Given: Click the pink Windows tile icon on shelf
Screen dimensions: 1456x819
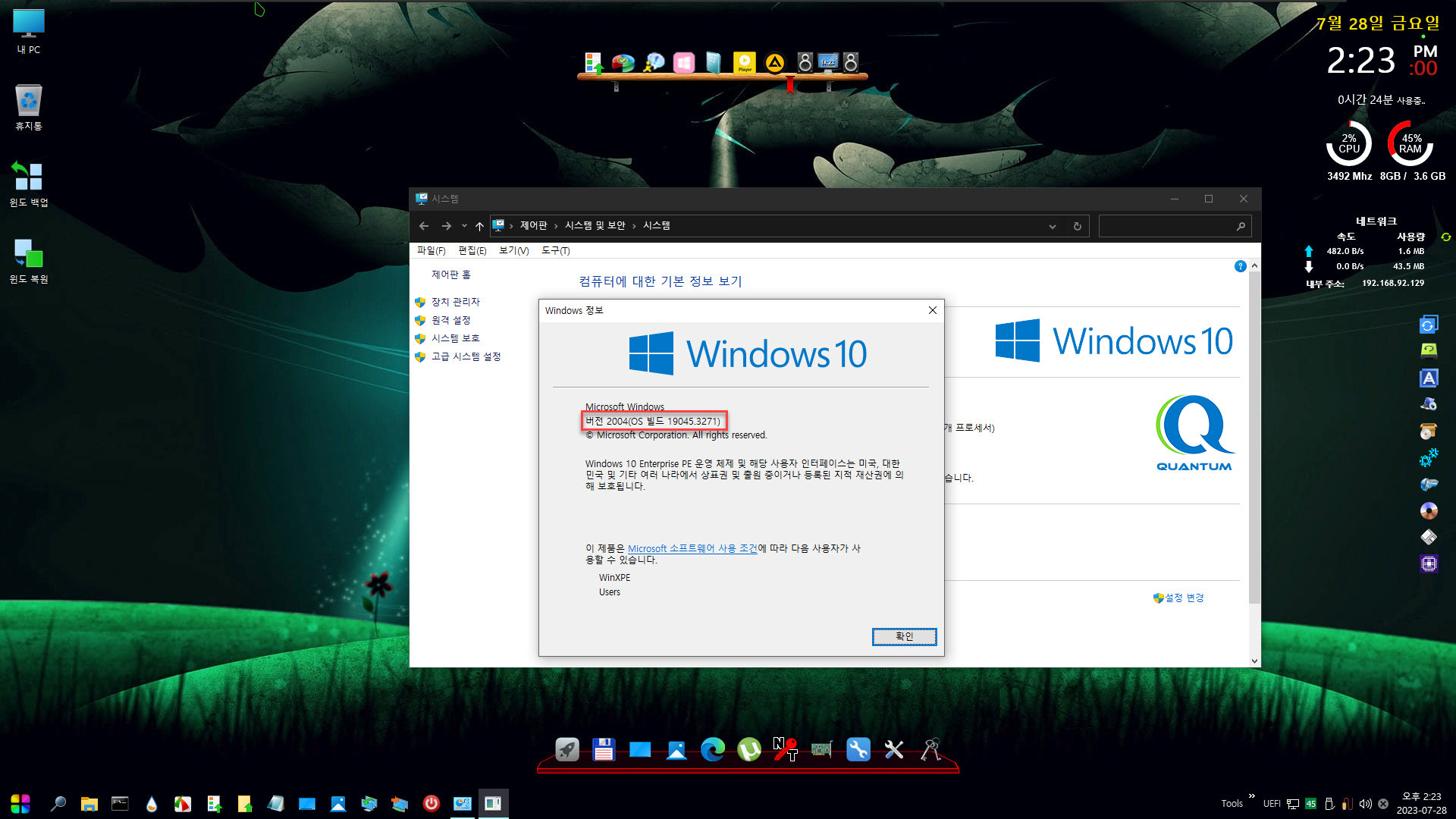Looking at the screenshot, I should click(684, 63).
